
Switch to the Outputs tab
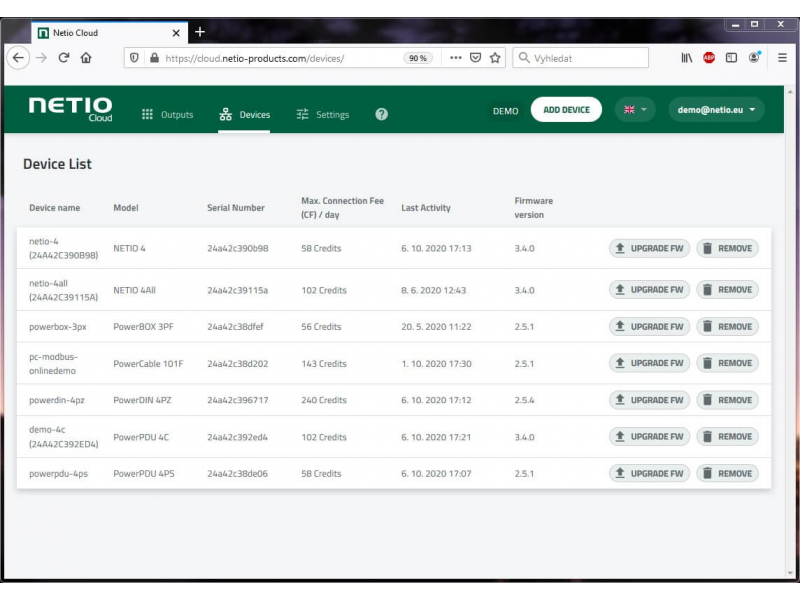click(x=167, y=114)
